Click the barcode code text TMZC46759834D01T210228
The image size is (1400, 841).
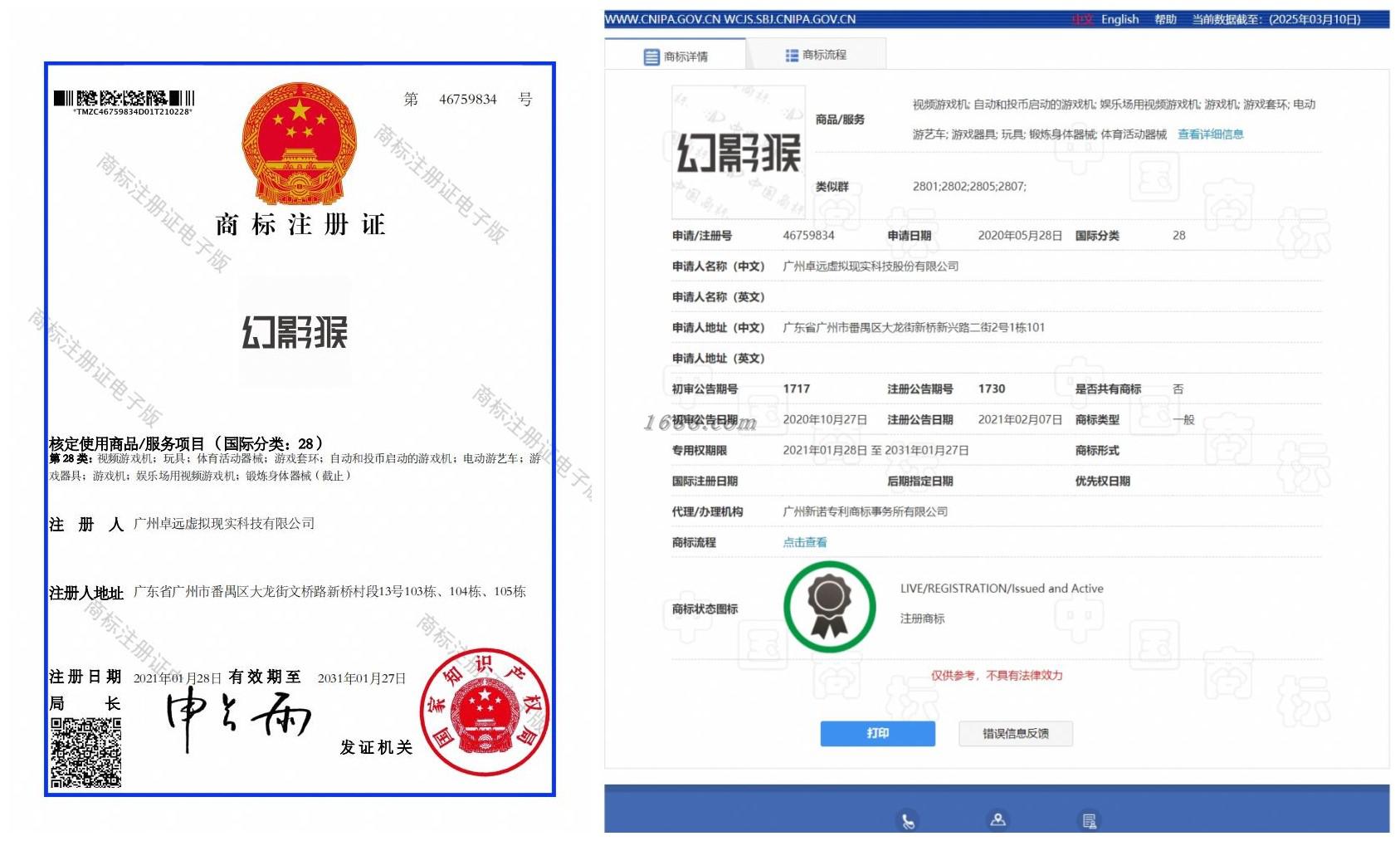[133, 112]
